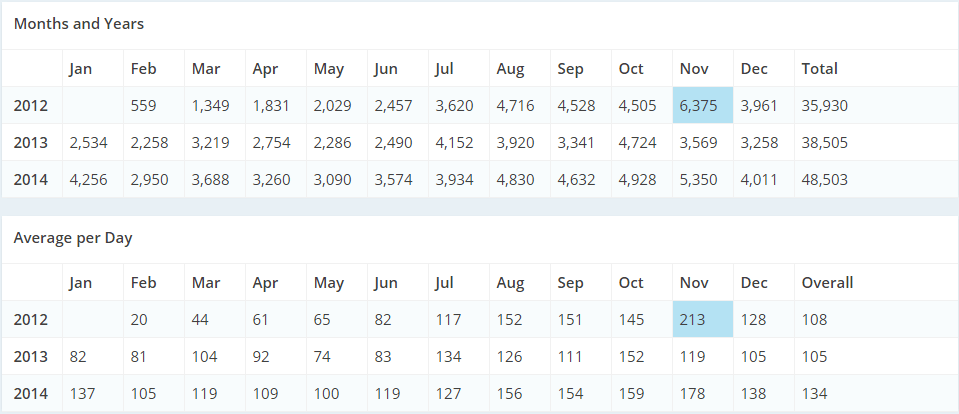959x414 pixels.
Task: Click the 4,256 cell for January 2014
Action: point(88,180)
